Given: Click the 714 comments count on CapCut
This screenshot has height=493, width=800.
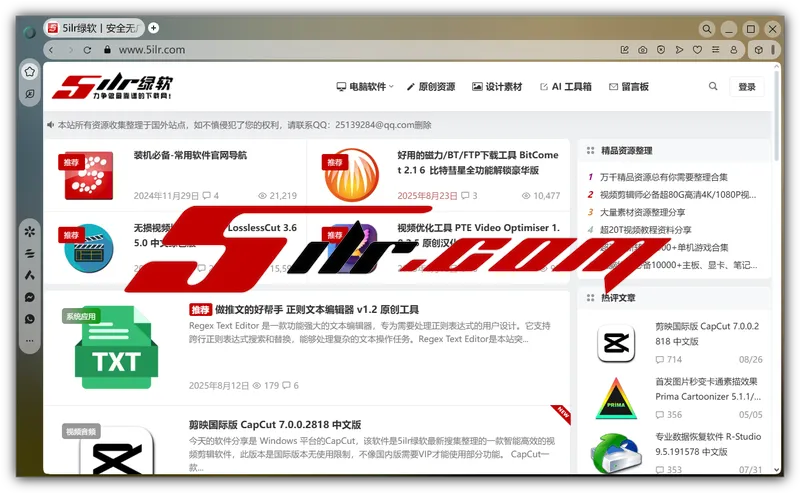Looking at the screenshot, I should [x=668, y=360].
